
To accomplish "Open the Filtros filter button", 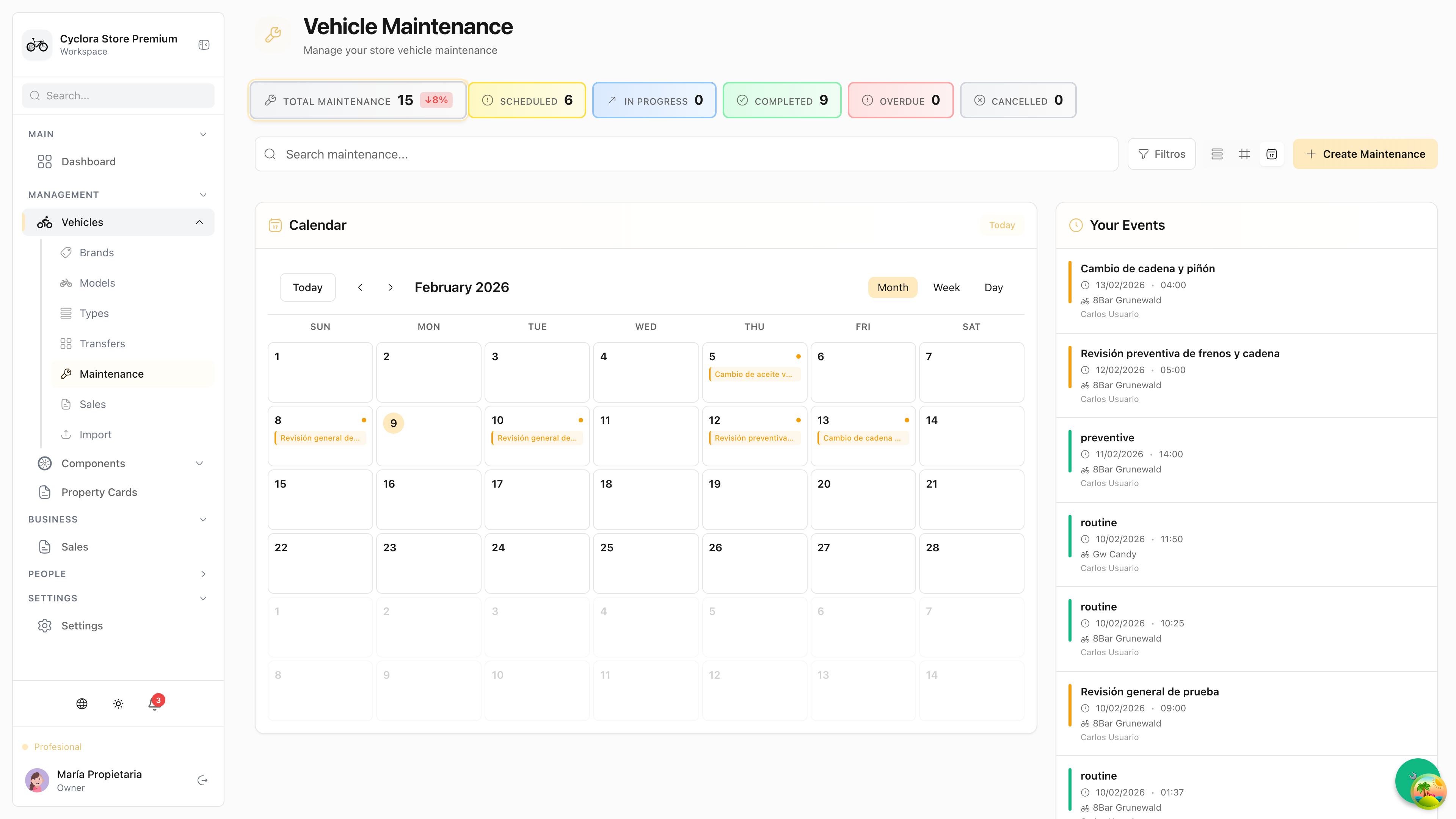I will (1161, 154).
